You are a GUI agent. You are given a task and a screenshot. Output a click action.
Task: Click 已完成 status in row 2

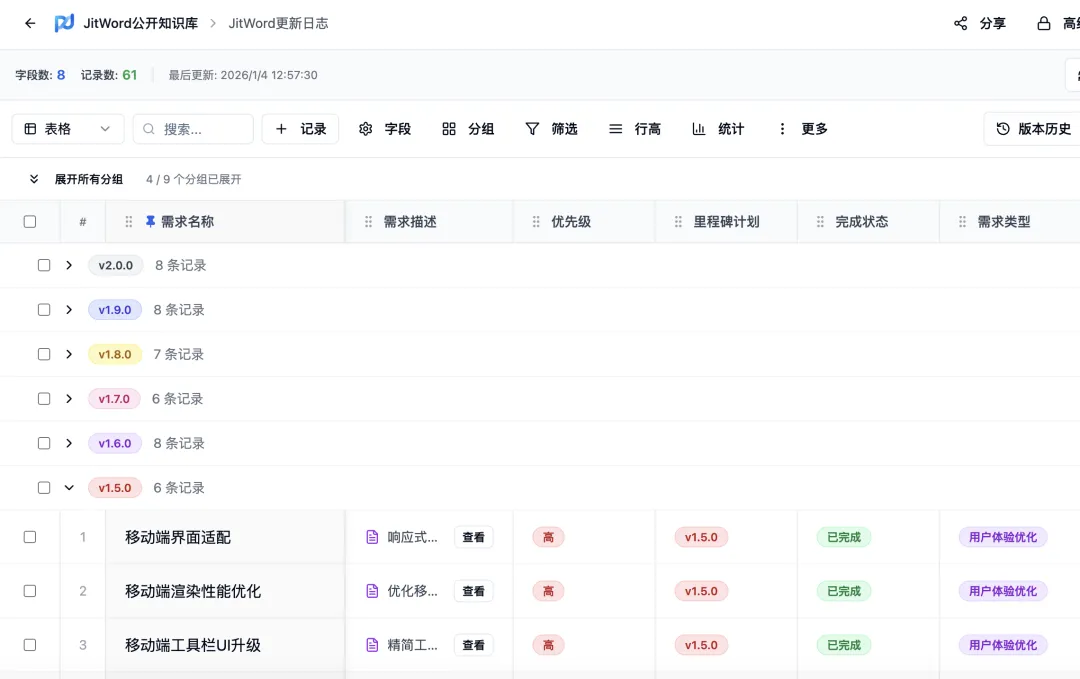(844, 591)
